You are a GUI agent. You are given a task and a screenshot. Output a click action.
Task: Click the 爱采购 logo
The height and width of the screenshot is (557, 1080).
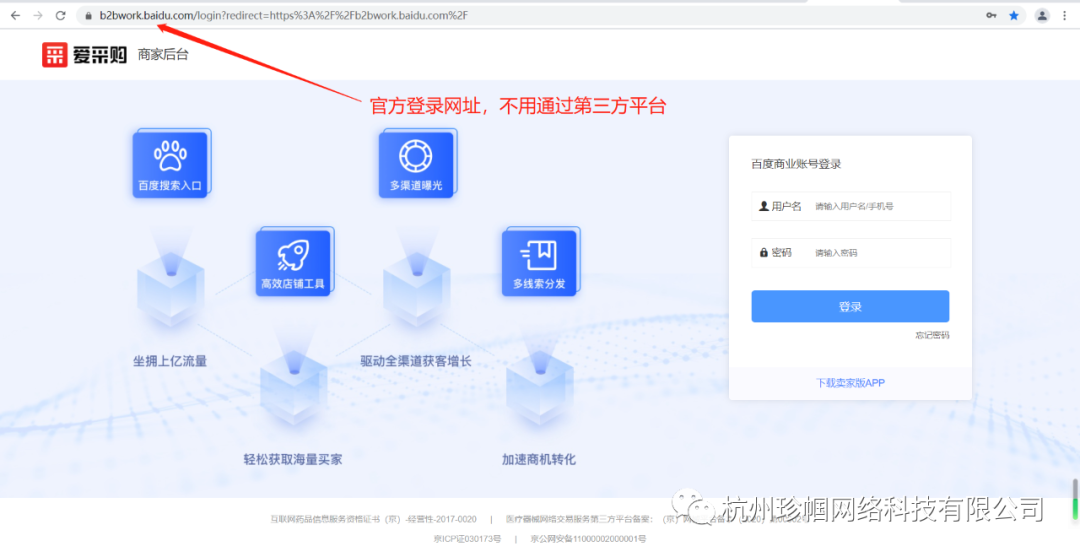pos(85,54)
